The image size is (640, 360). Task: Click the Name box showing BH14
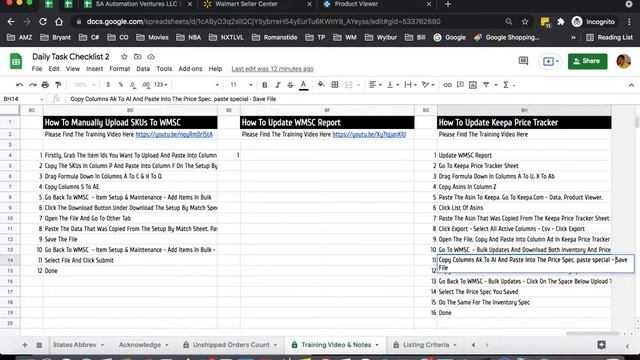point(23,99)
